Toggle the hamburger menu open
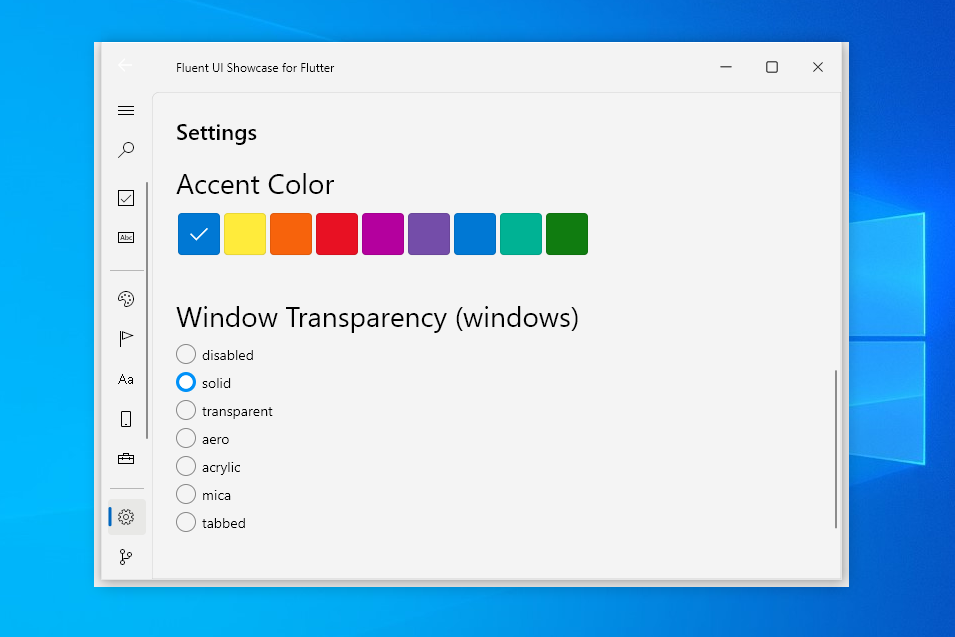The image size is (955, 637). coord(126,110)
